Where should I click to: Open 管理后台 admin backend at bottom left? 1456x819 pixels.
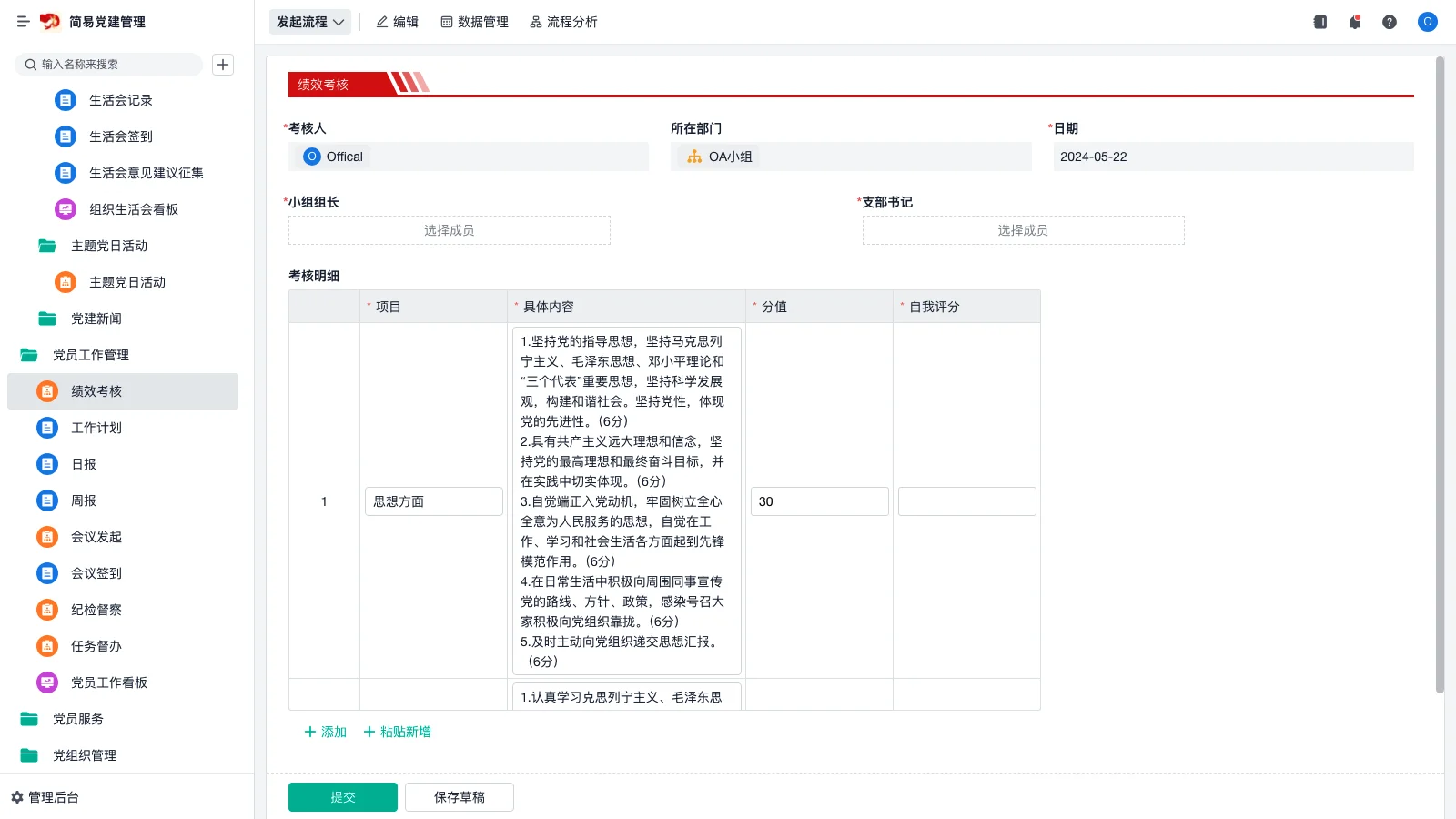[x=48, y=797]
